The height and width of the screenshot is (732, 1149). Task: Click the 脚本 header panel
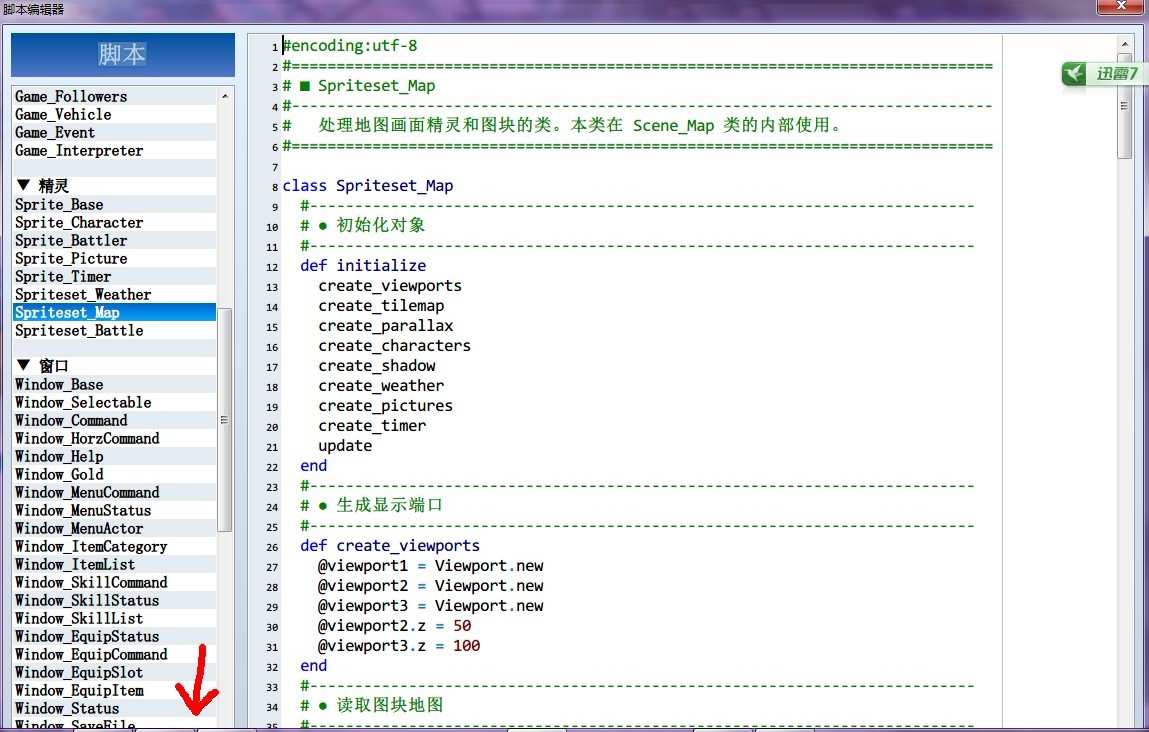point(123,54)
